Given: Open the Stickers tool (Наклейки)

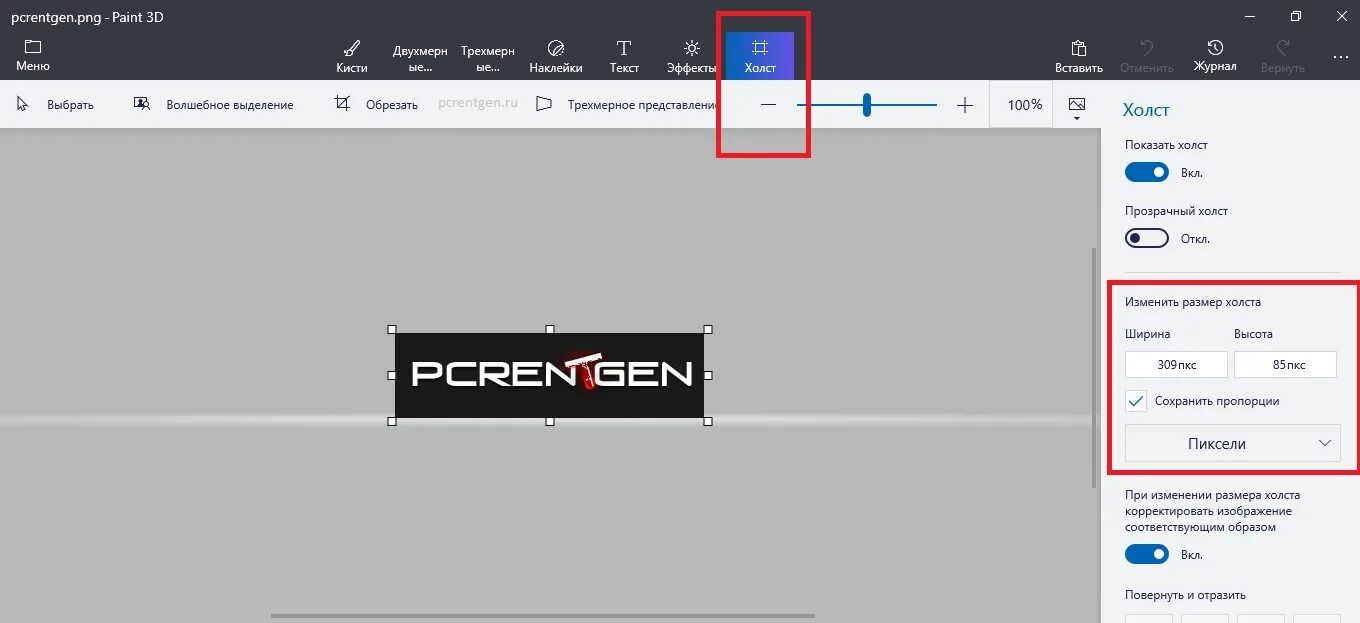Looking at the screenshot, I should tap(556, 56).
